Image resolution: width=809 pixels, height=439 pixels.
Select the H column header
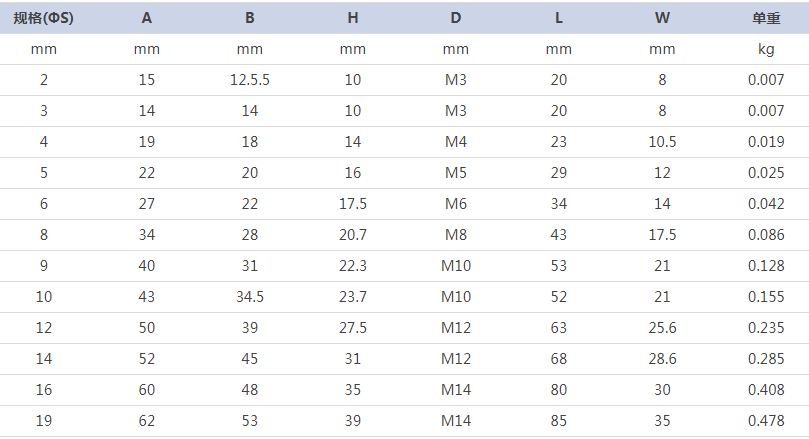click(353, 18)
